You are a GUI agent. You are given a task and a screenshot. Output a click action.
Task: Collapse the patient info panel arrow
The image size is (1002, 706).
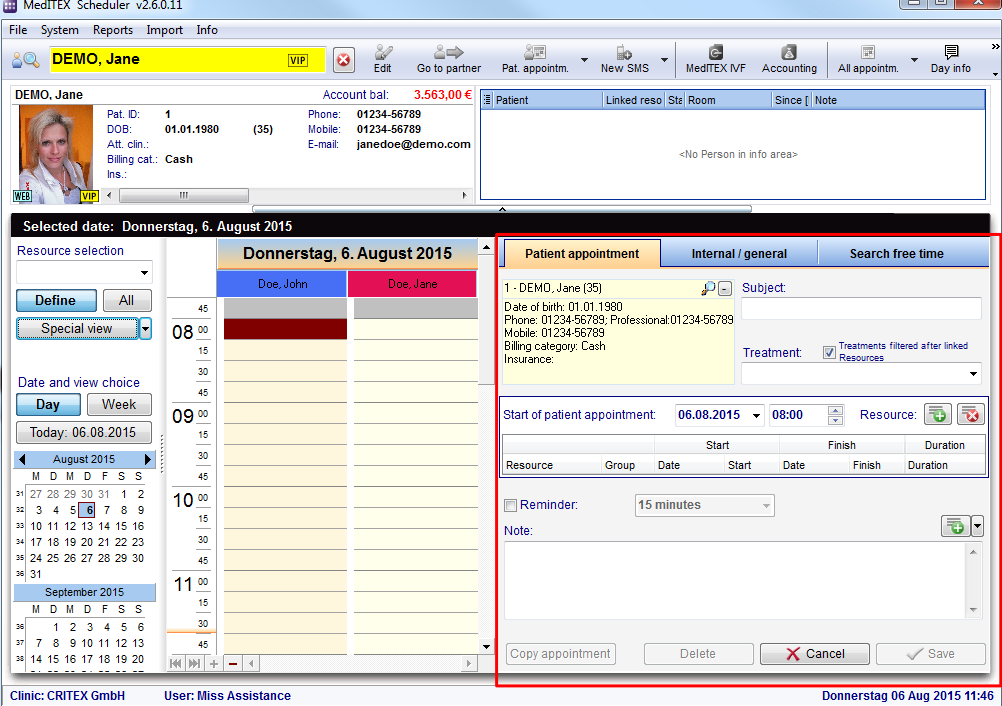point(502,209)
